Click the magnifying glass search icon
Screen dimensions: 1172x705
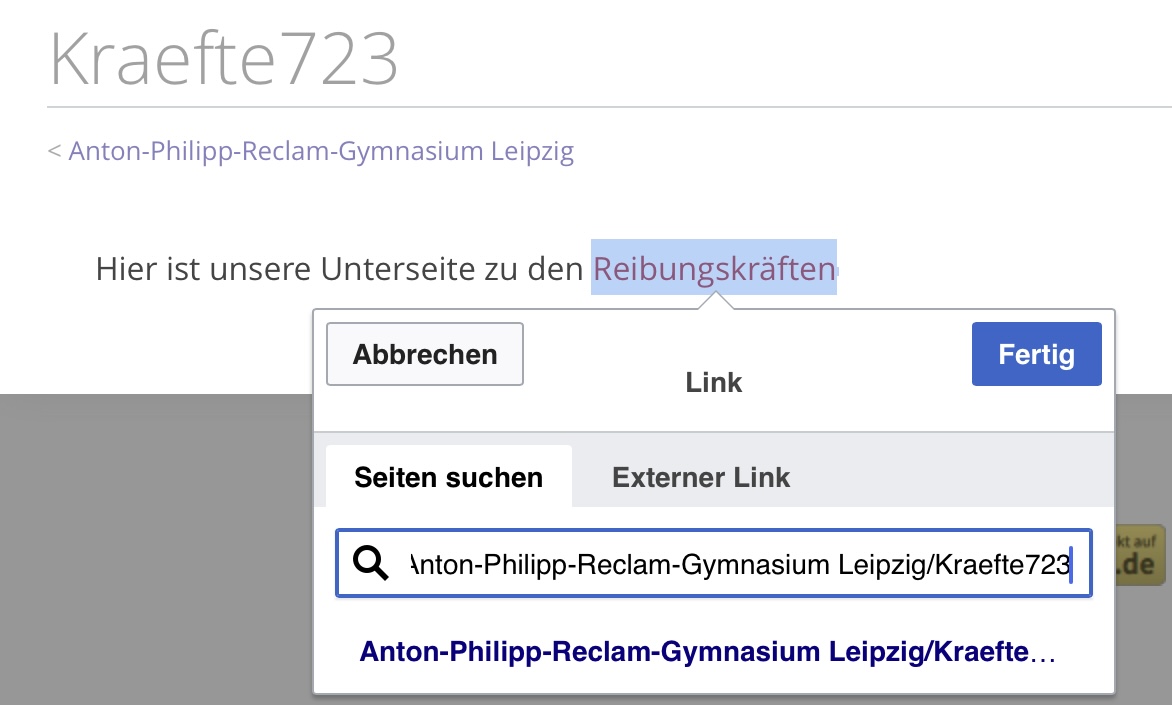click(x=371, y=563)
